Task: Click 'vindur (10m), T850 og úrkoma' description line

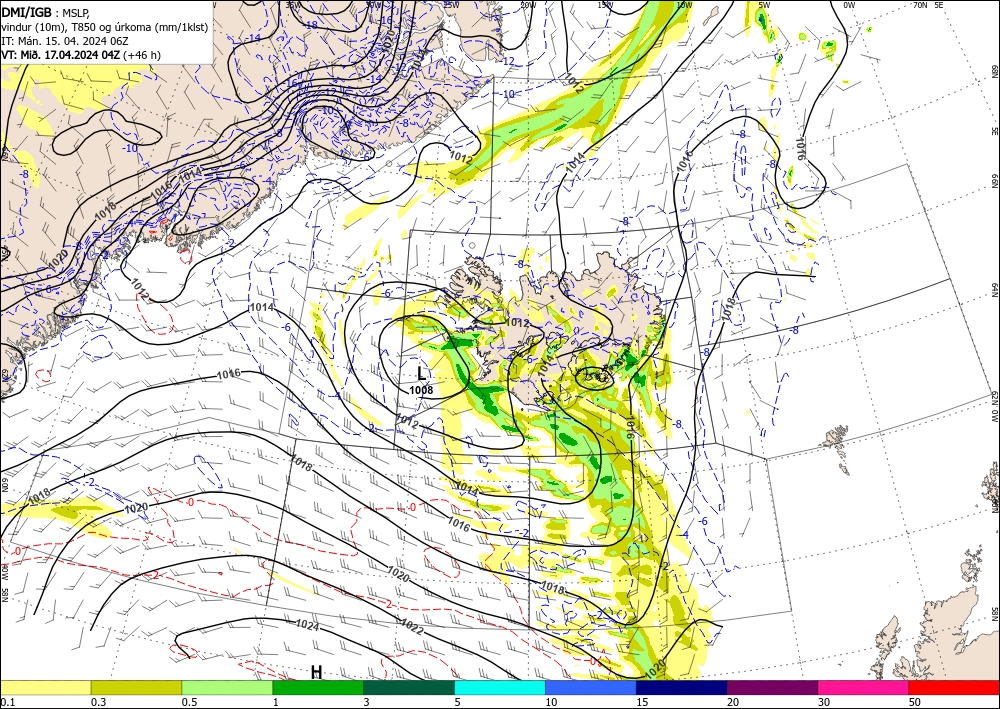Action: (x=105, y=27)
